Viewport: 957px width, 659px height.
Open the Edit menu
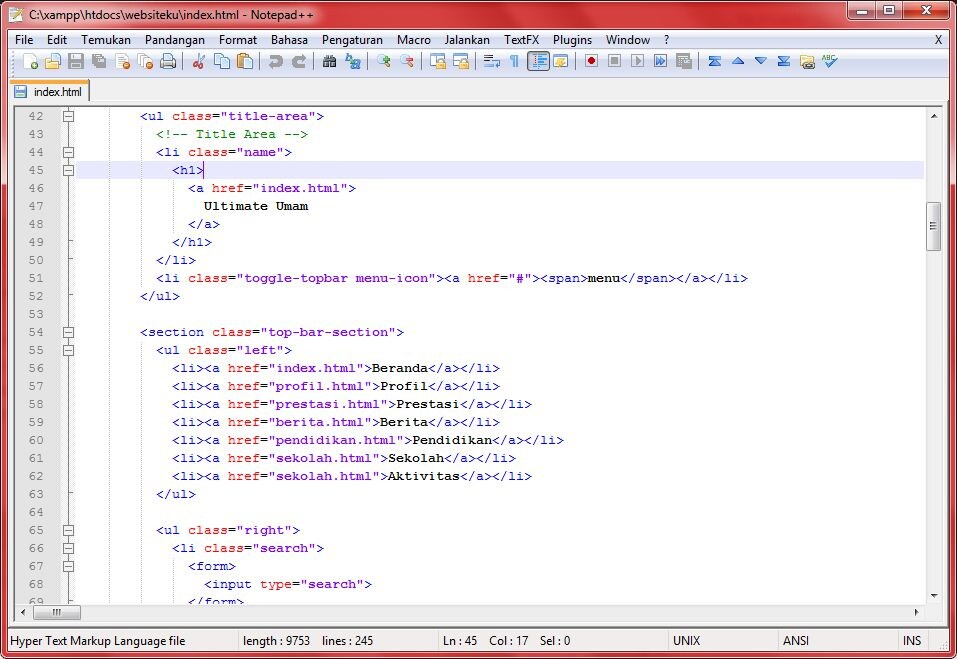[x=57, y=40]
